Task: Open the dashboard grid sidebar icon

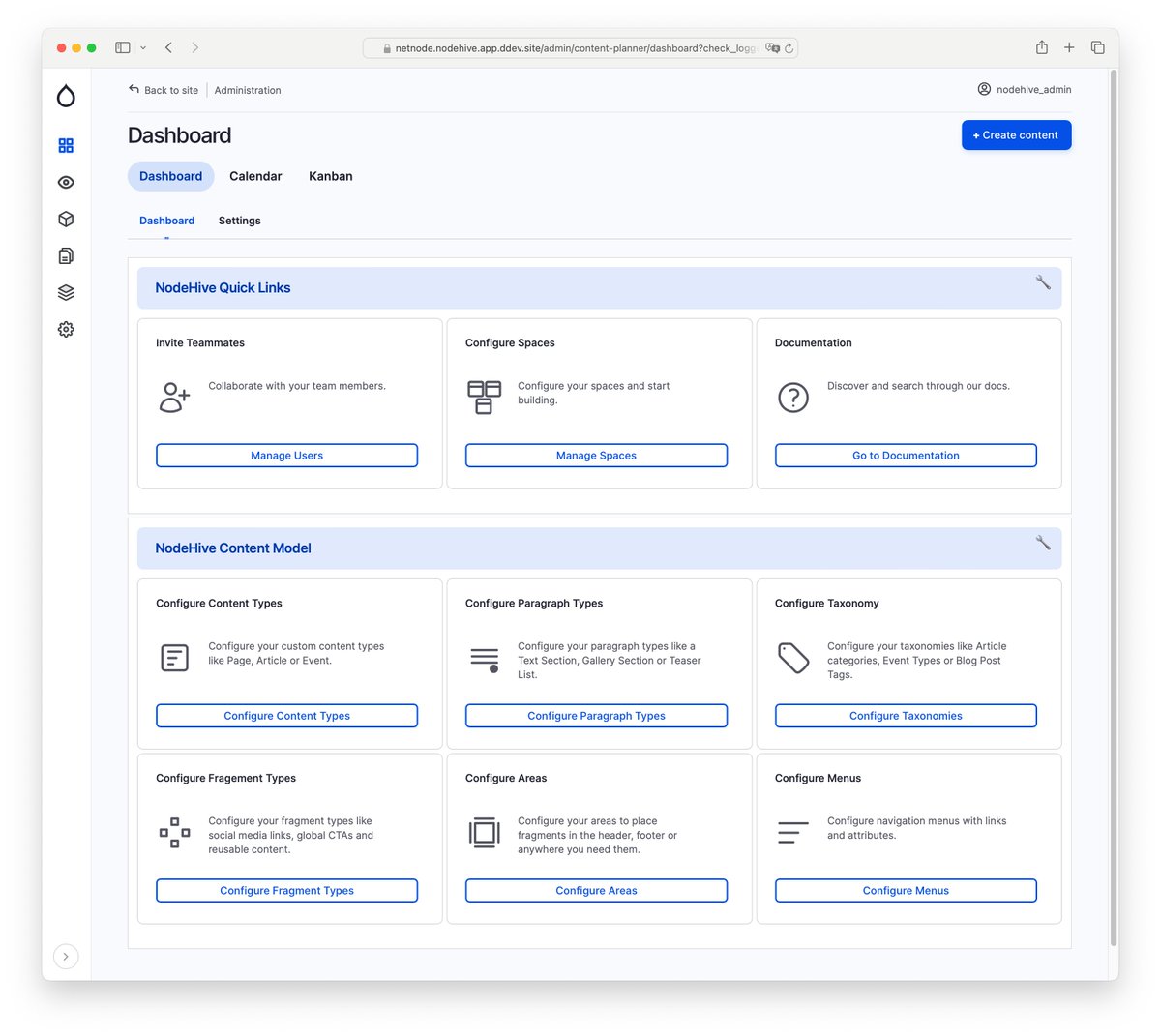Action: tap(66, 145)
